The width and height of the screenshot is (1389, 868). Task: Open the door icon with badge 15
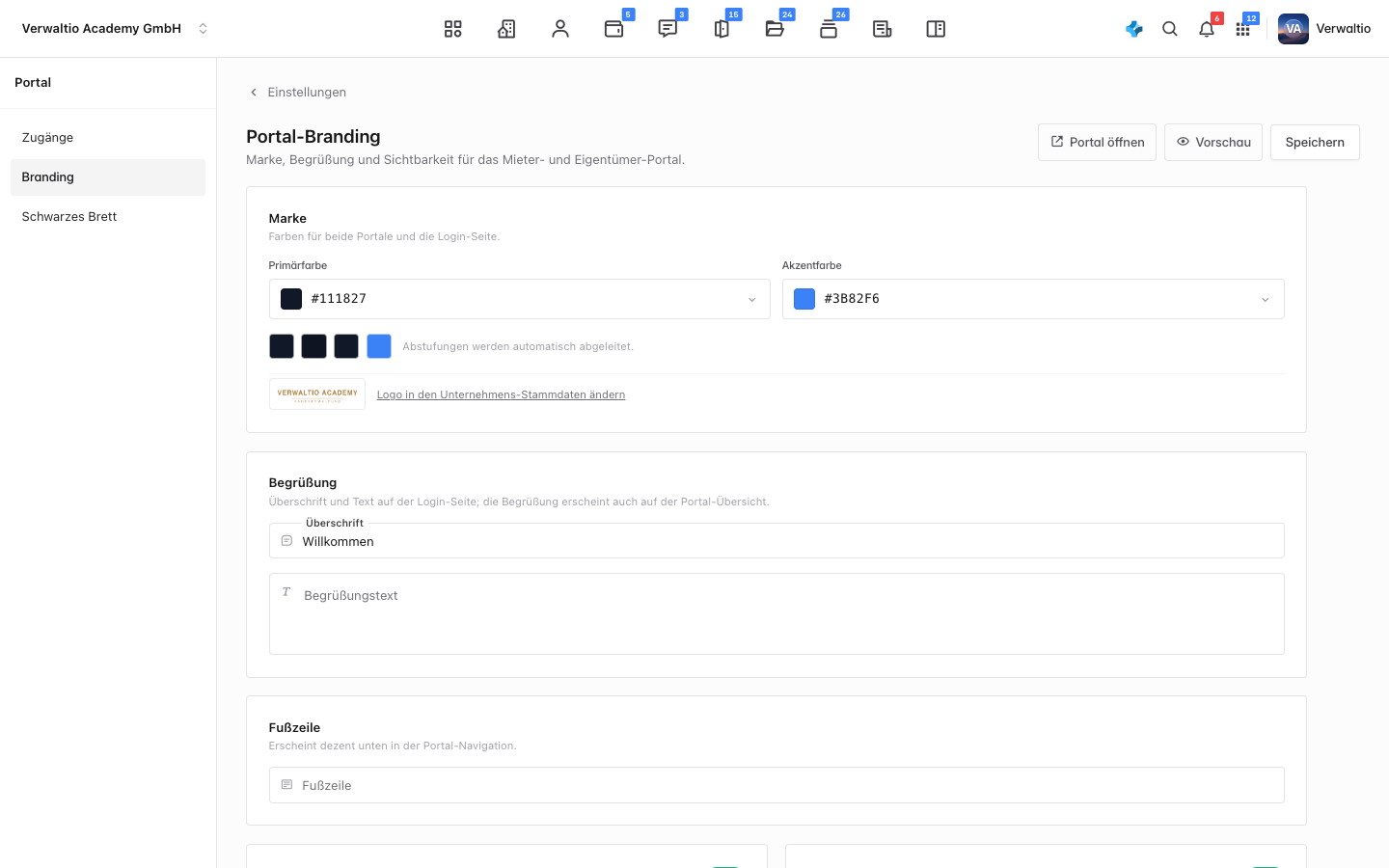(x=722, y=29)
